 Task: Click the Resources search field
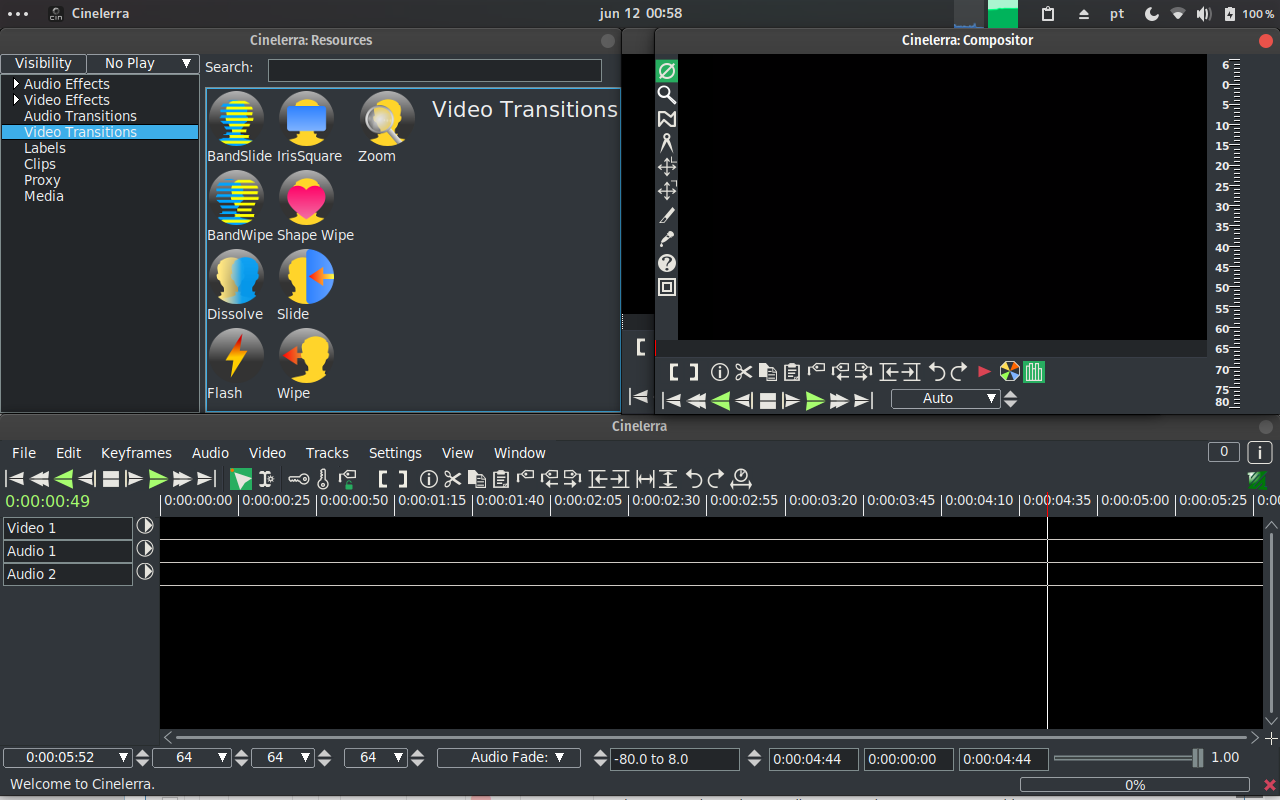pyautogui.click(x=434, y=70)
